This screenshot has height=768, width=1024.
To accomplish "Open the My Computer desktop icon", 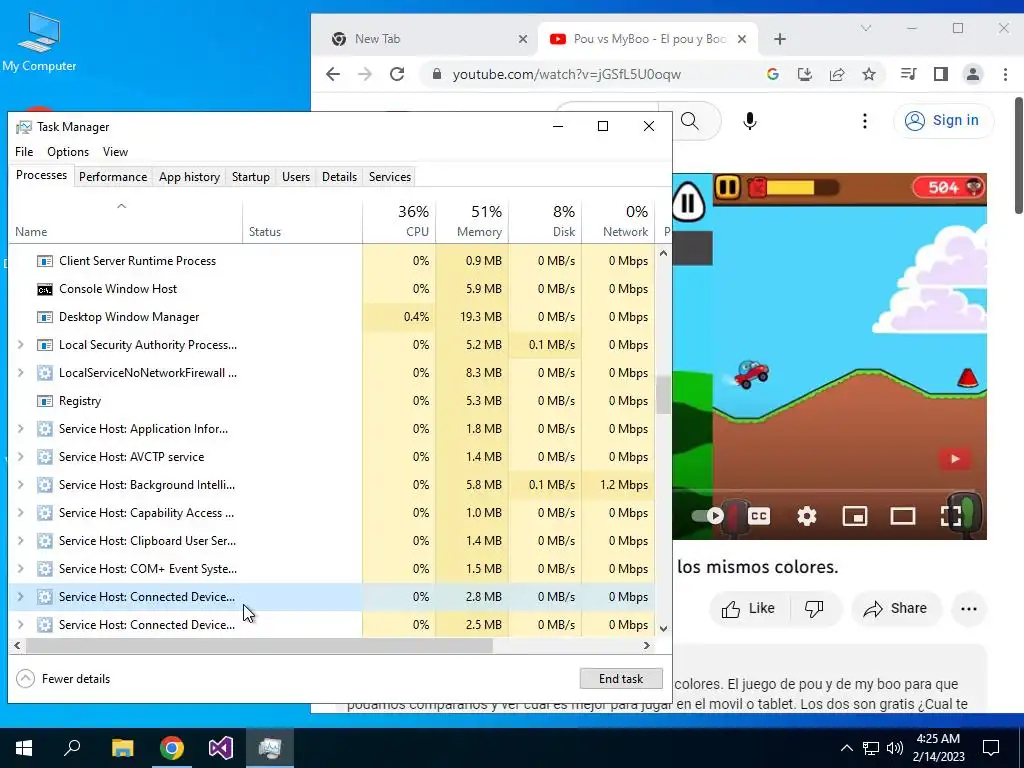I will (39, 42).
